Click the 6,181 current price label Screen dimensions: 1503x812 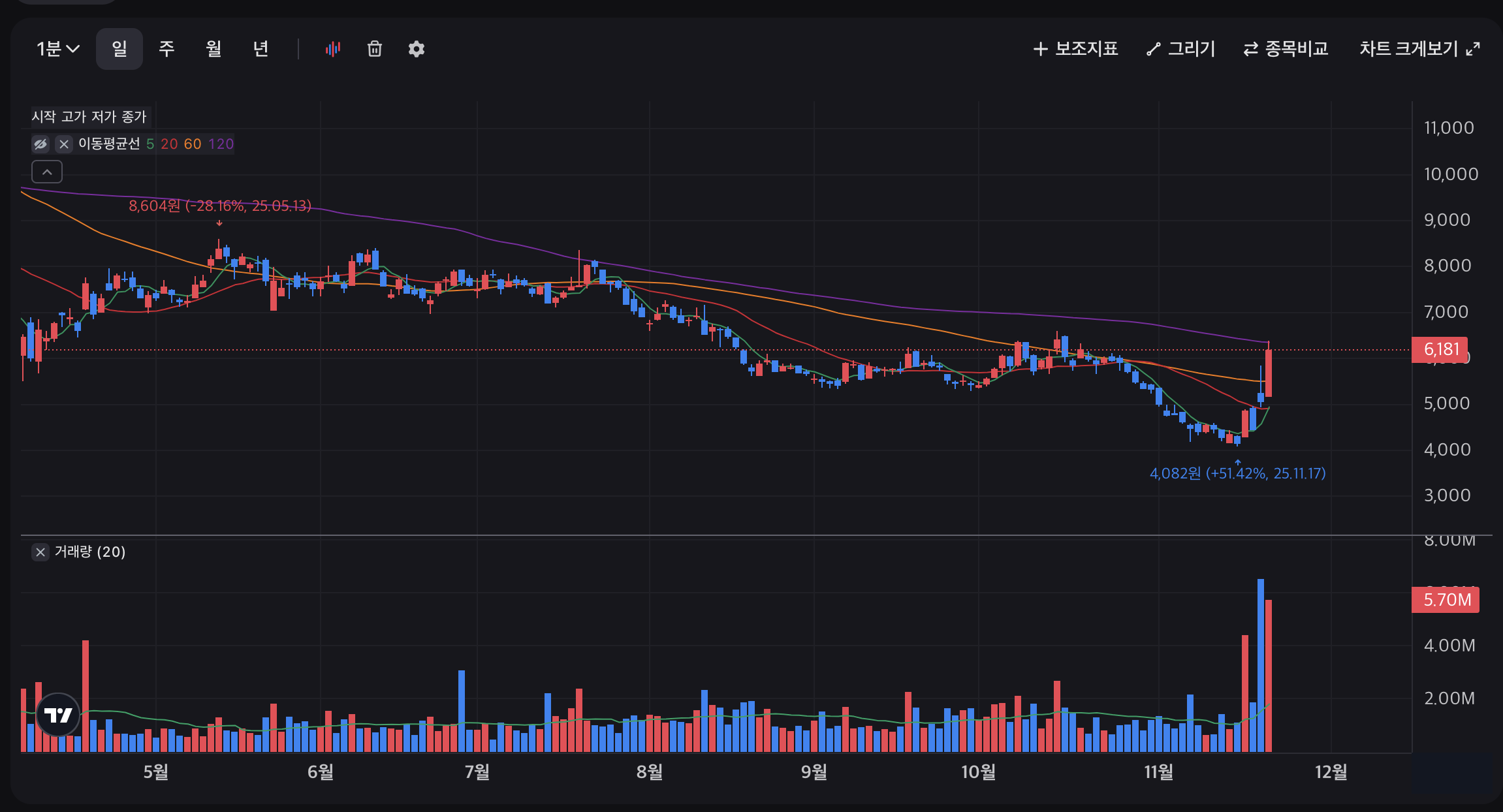pos(1440,349)
